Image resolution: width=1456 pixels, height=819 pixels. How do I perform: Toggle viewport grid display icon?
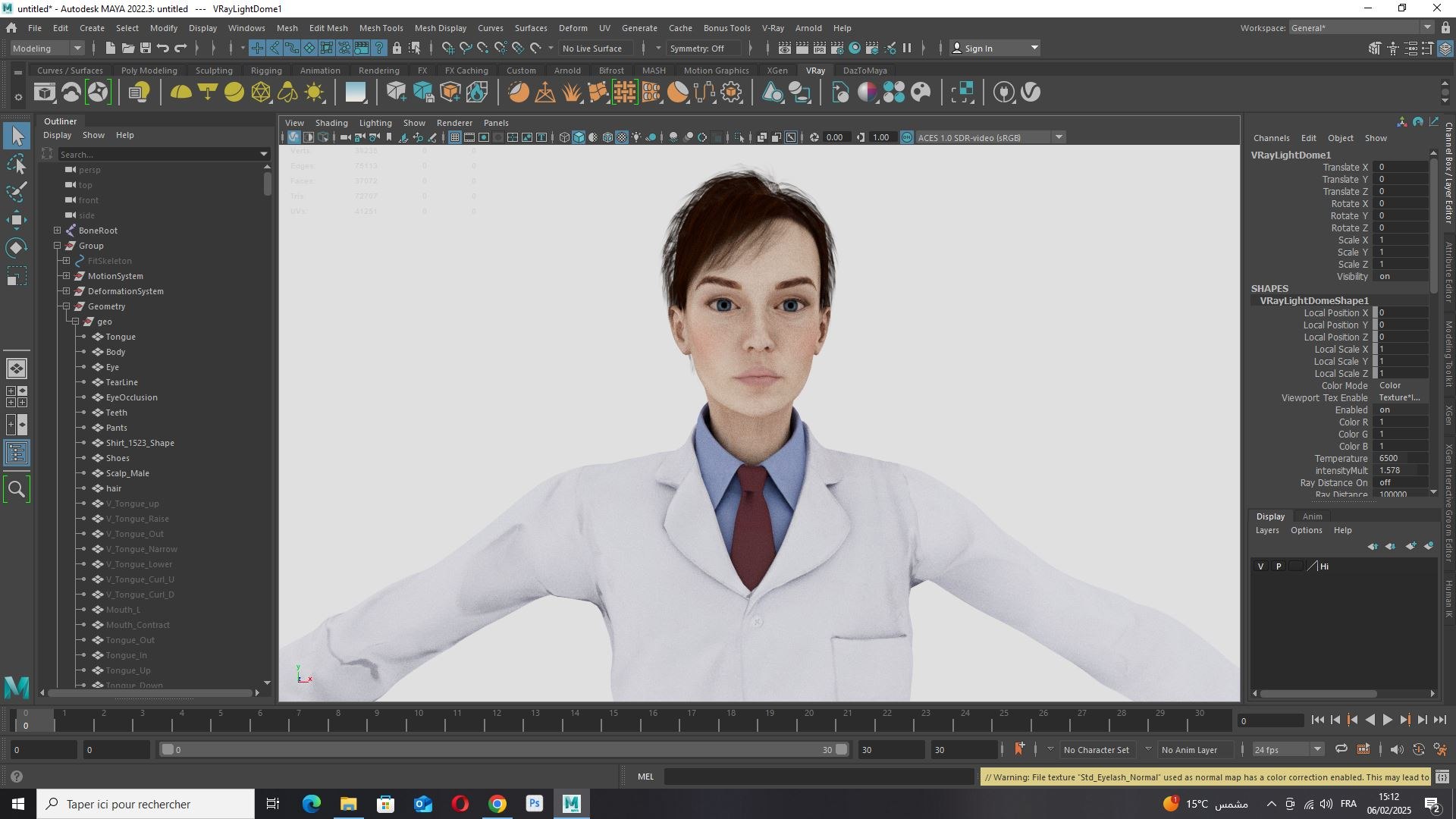tap(455, 137)
